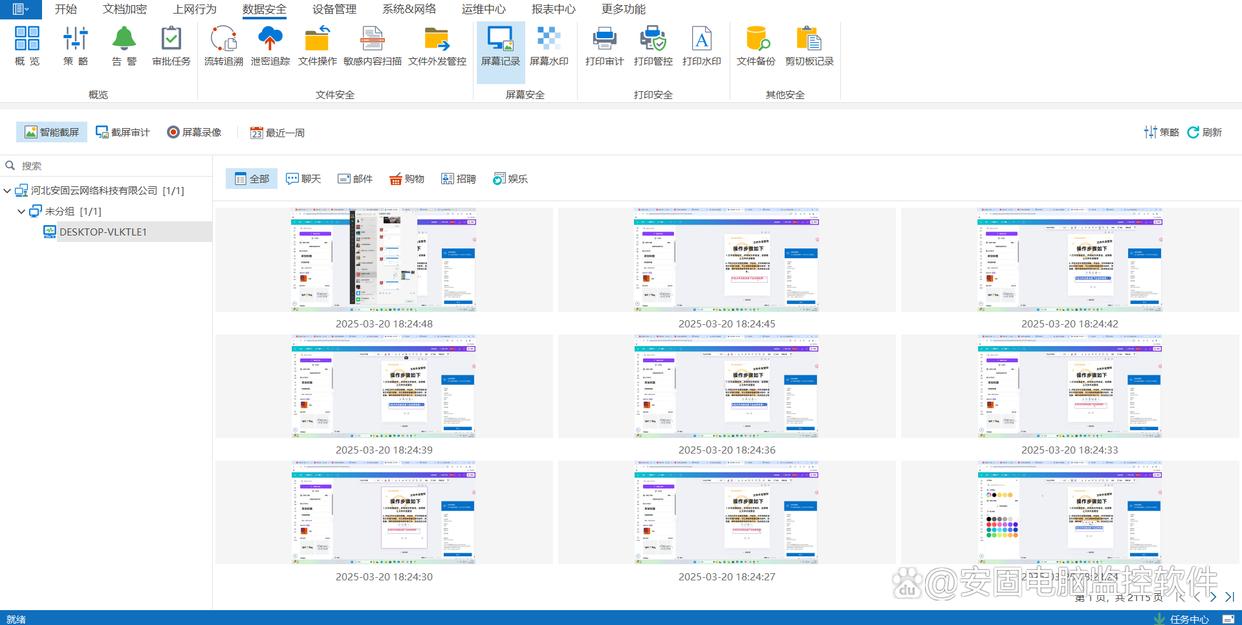This screenshot has width=1242, height=625.
Task: Click the 刷新 refresh button
Action: pyautogui.click(x=1204, y=132)
